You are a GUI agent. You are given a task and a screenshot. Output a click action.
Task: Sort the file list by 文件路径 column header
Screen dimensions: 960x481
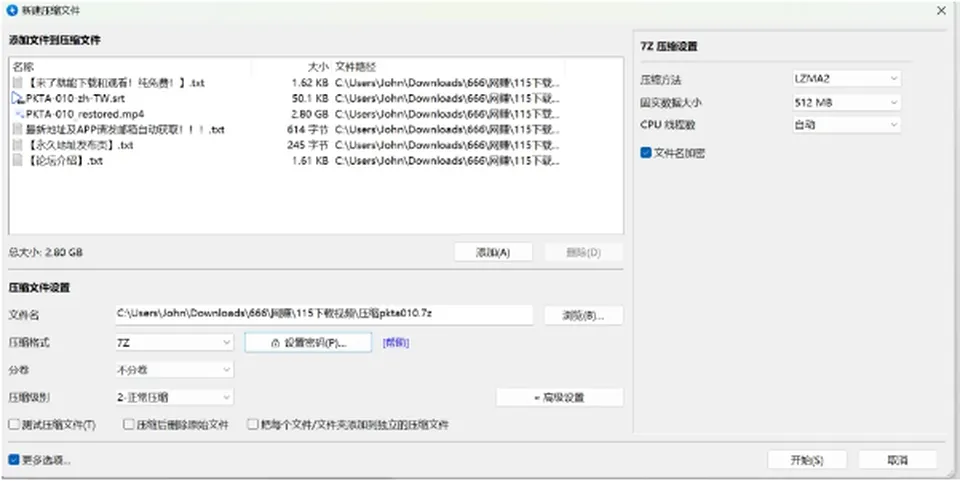[448, 67]
